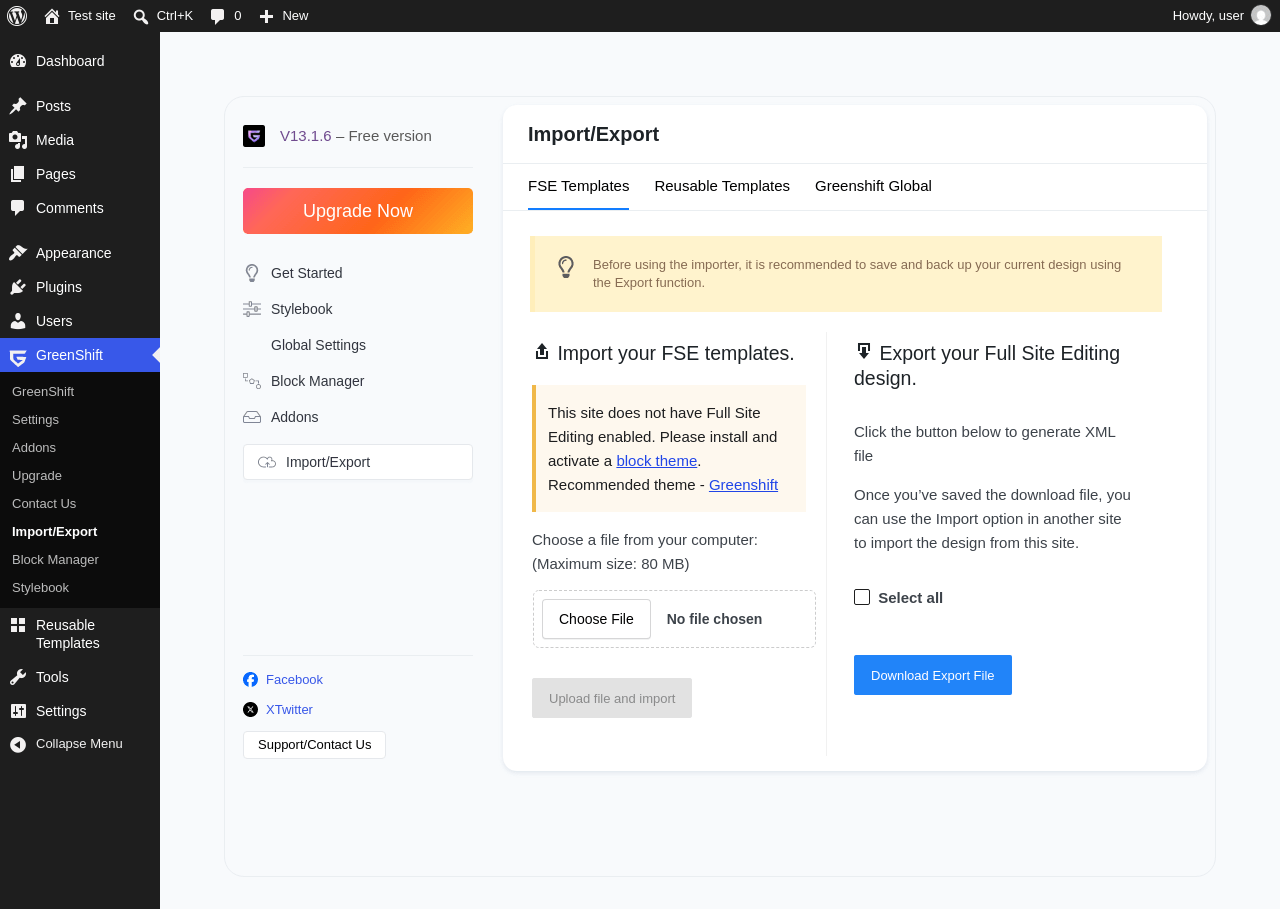Screen dimensions: 1280x909
Task: Switch to the FSE Templates tab
Action: 579,186
